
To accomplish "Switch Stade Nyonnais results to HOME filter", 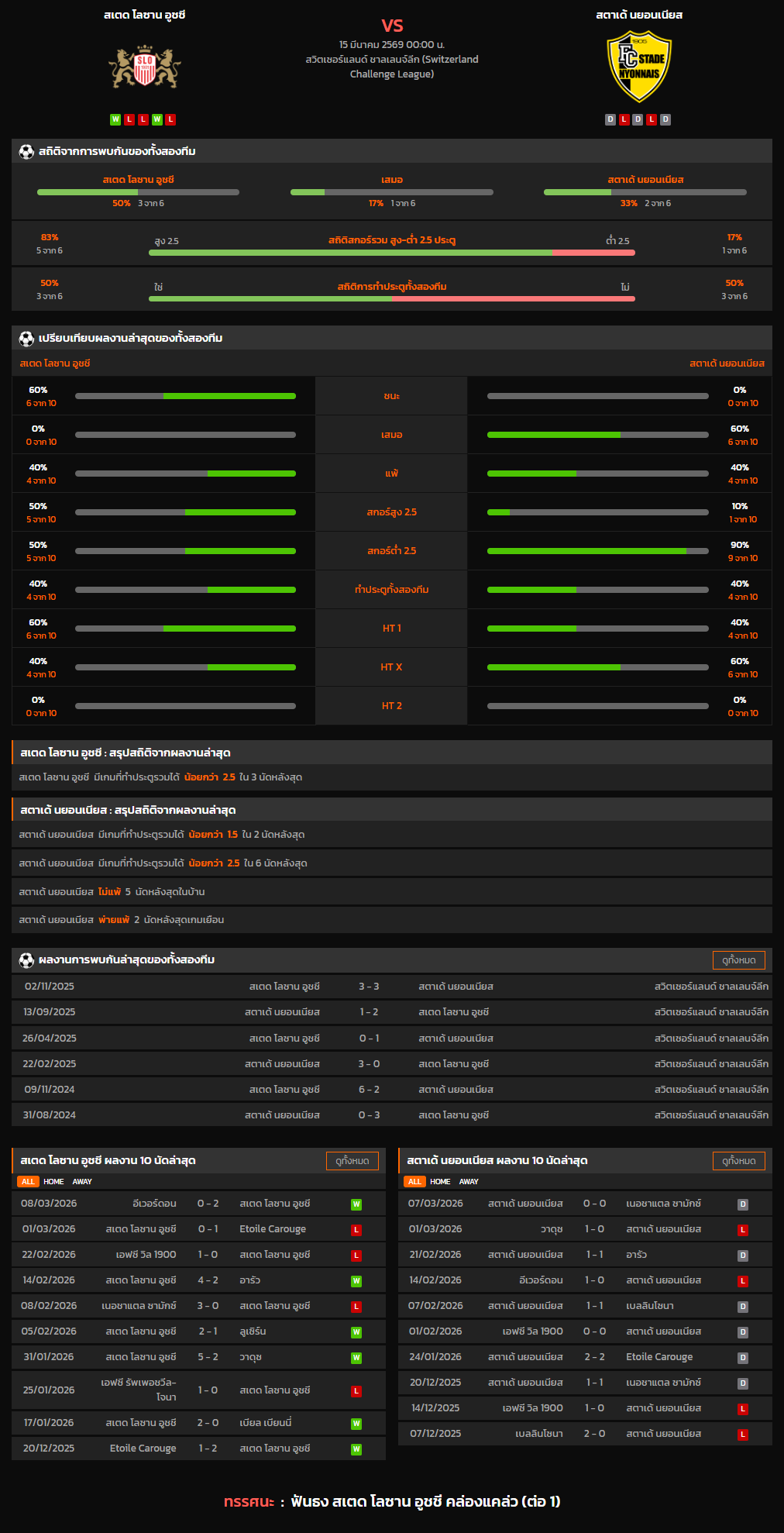I will (x=440, y=1182).
